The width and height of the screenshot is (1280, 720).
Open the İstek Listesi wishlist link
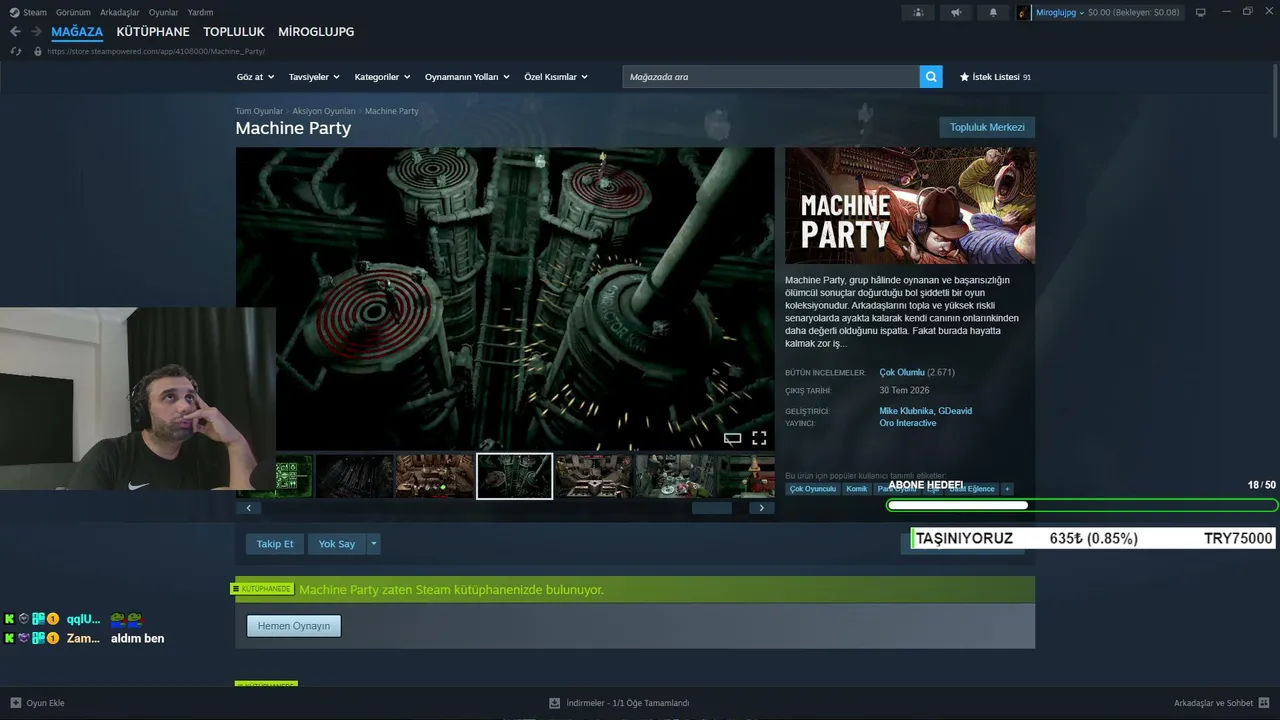(x=995, y=77)
